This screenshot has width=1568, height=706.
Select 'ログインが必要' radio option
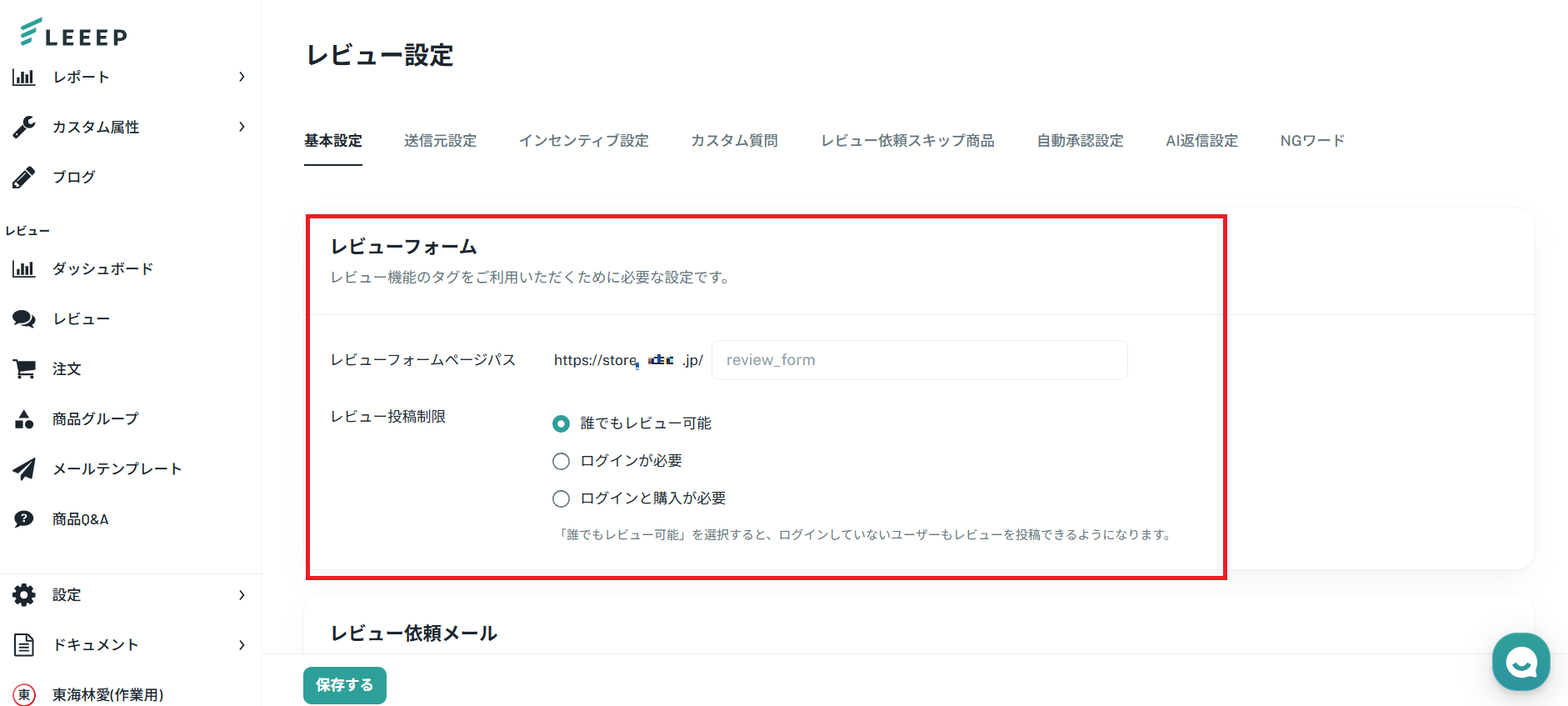click(562, 461)
